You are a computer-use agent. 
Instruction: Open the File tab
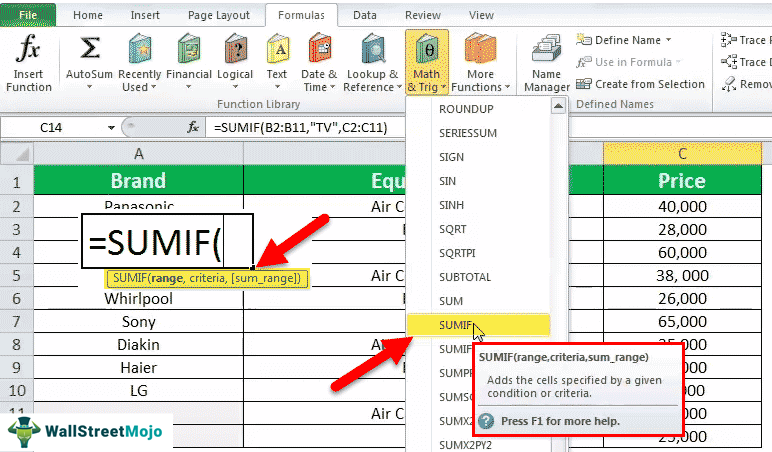[28, 15]
